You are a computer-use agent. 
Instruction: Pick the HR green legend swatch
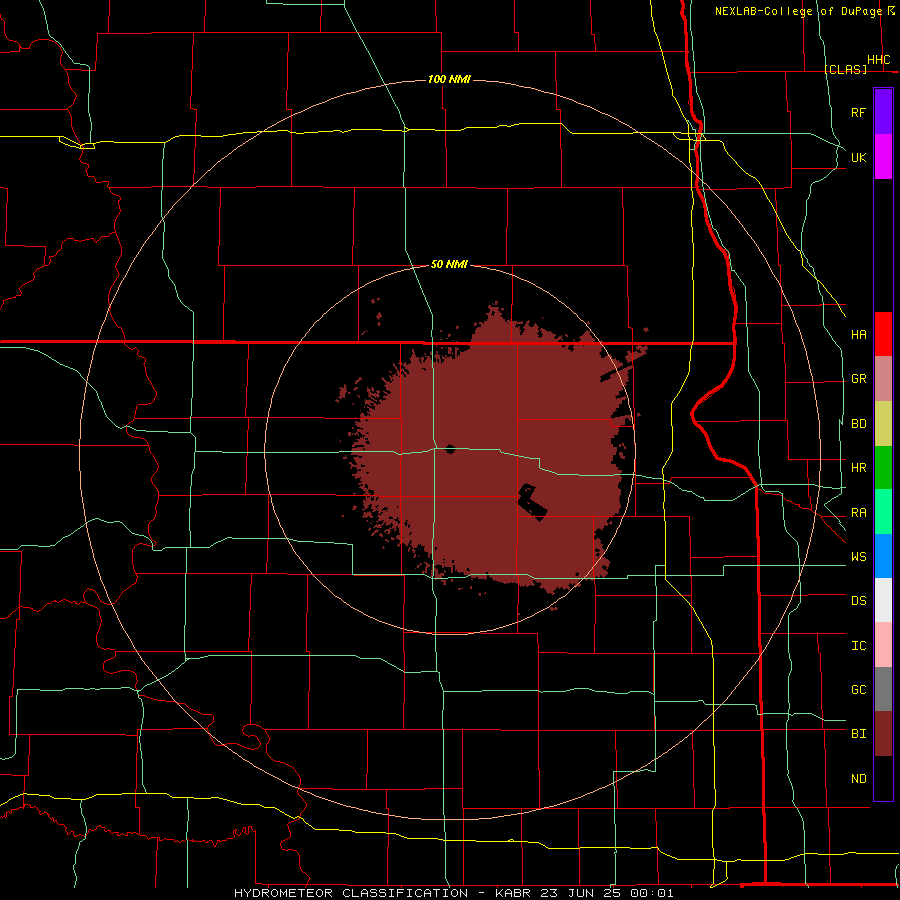[883, 468]
